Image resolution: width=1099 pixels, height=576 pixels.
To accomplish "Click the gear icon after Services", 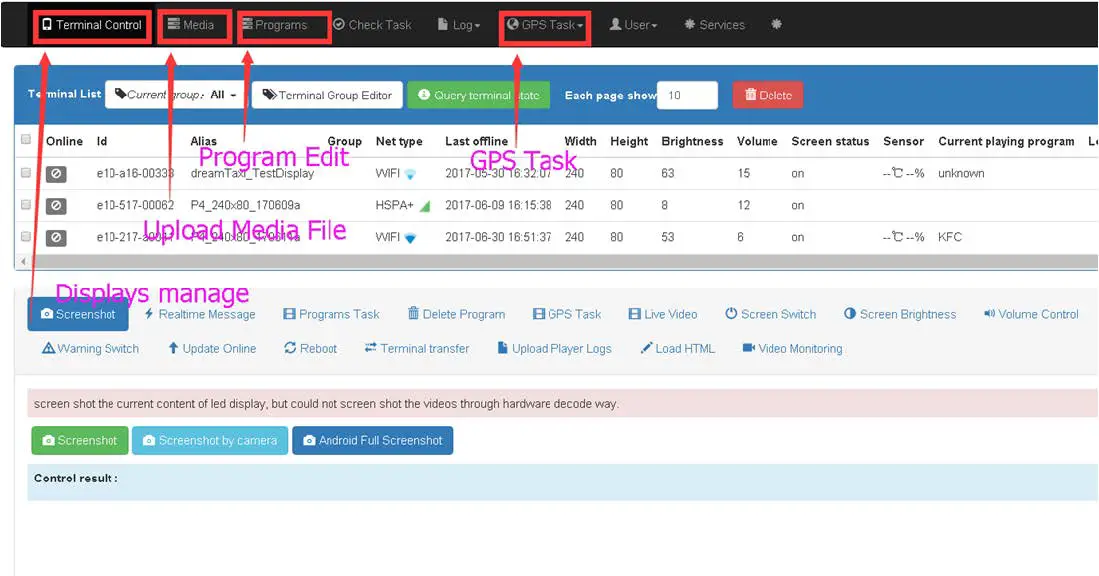I will 776,25.
